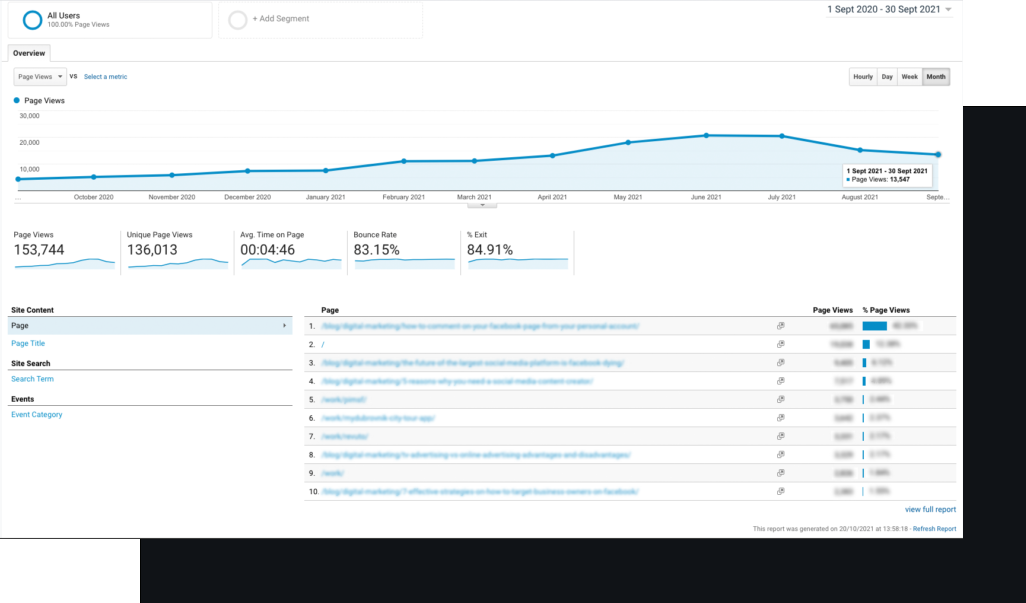
Task: Open external link icon for row 7
Action: coord(781,436)
